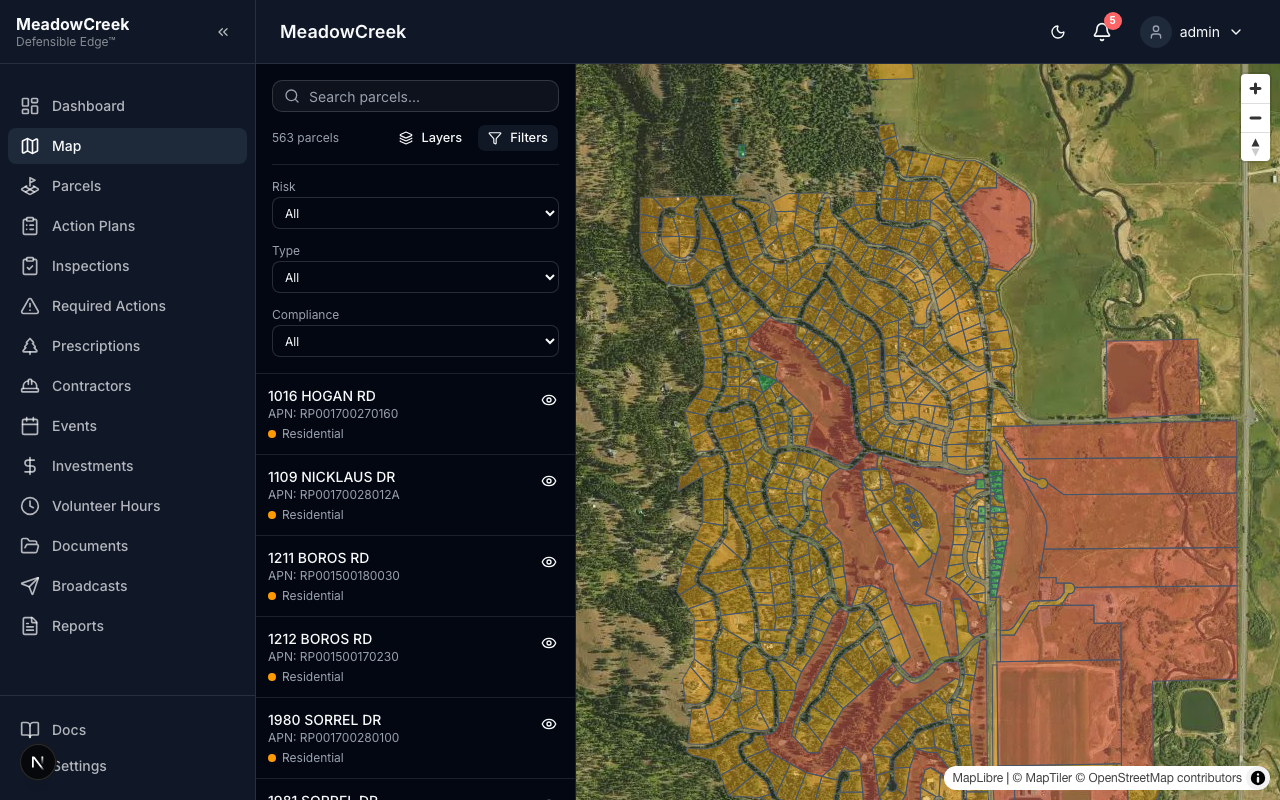Screen dimensions: 1280x800
Task: Zoom in on the map
Action: [x=1255, y=88]
